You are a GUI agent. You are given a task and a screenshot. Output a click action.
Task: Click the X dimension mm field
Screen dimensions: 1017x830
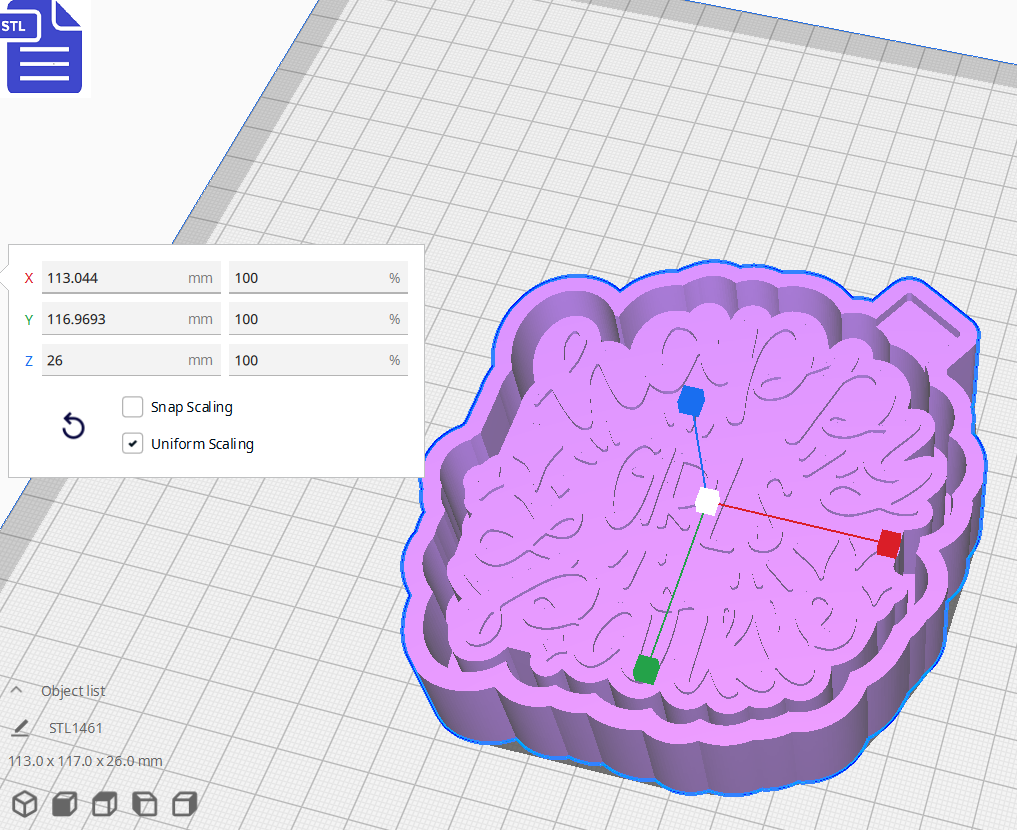(x=115, y=278)
